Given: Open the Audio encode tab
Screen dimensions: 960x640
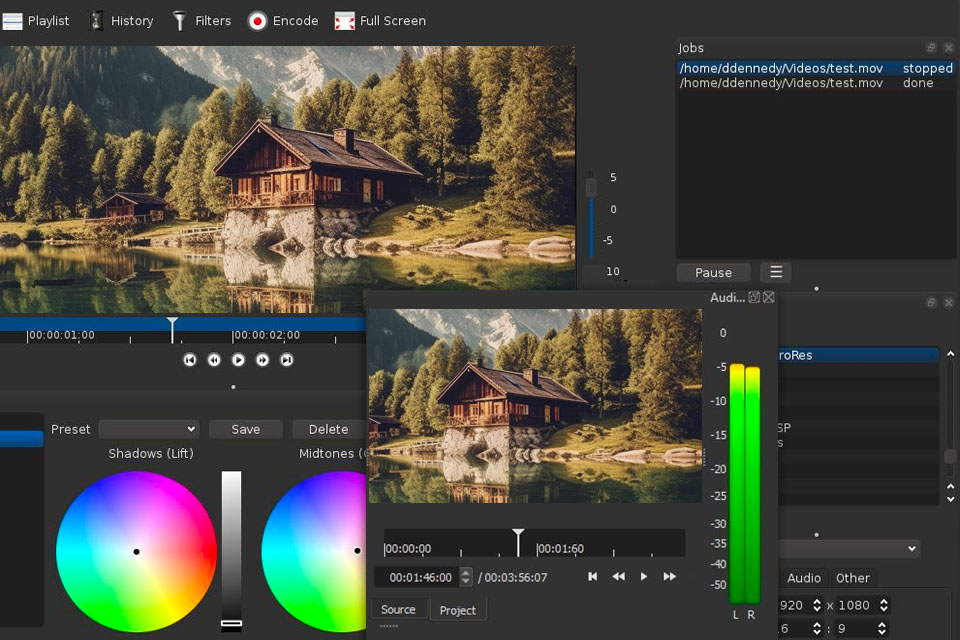Looking at the screenshot, I should point(803,578).
